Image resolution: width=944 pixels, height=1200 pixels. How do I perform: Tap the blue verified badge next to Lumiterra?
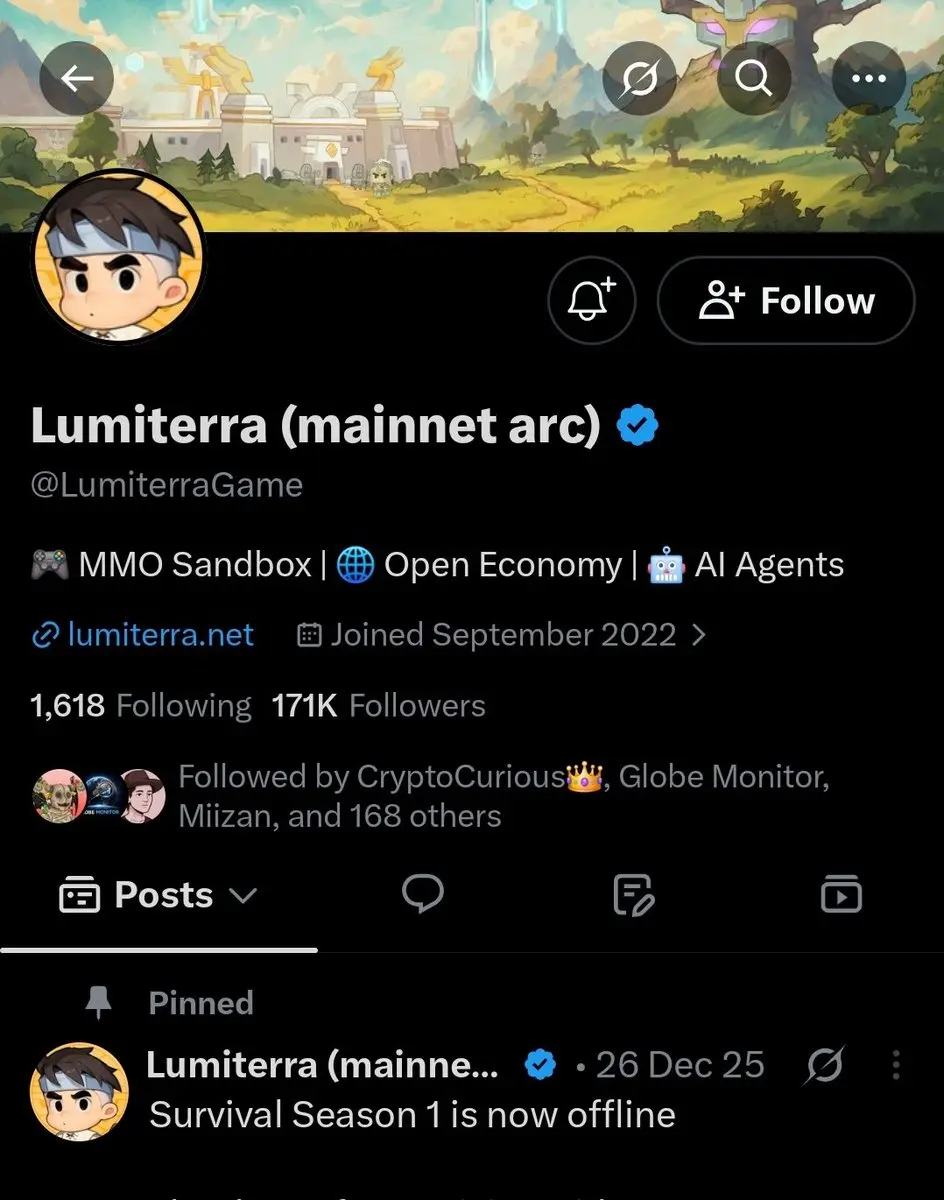(x=637, y=427)
